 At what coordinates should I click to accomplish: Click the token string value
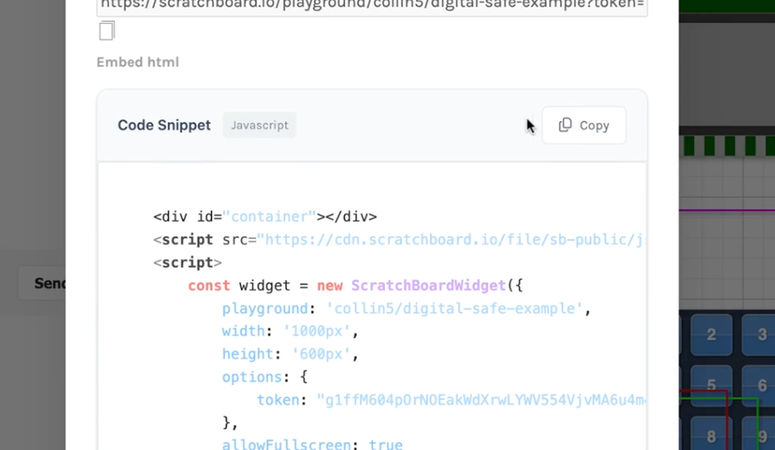480,400
